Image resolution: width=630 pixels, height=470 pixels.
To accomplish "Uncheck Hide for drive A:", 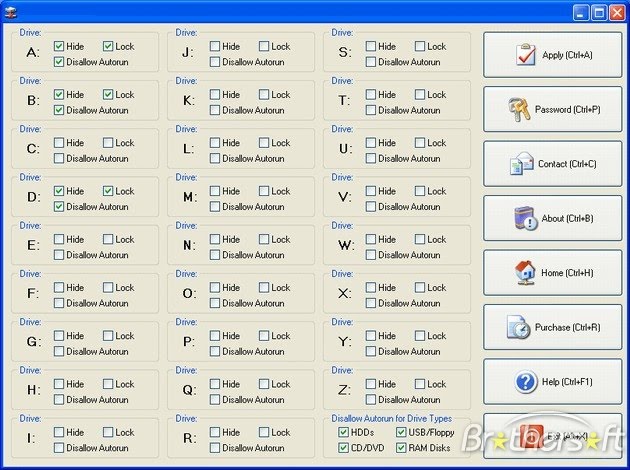I will coord(59,46).
